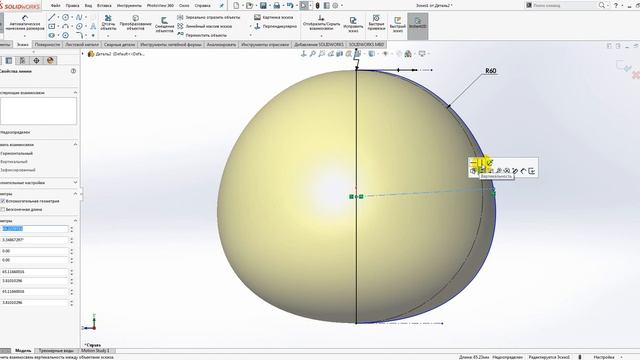640x360 pixels.
Task: Click Convert Entities (Преобразование объектов)
Action: coord(135,23)
